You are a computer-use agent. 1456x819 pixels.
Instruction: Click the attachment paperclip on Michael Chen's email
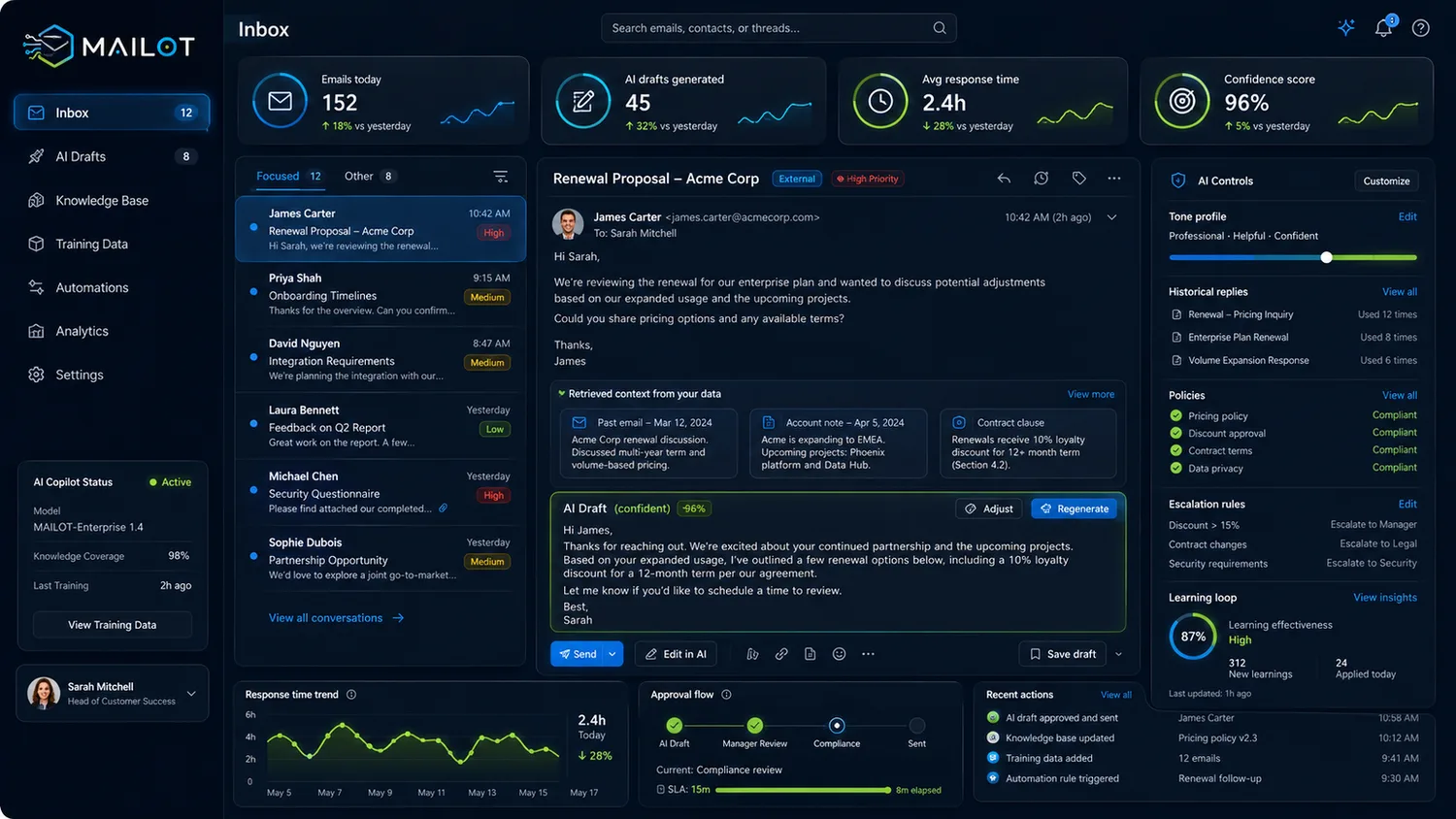[444, 508]
